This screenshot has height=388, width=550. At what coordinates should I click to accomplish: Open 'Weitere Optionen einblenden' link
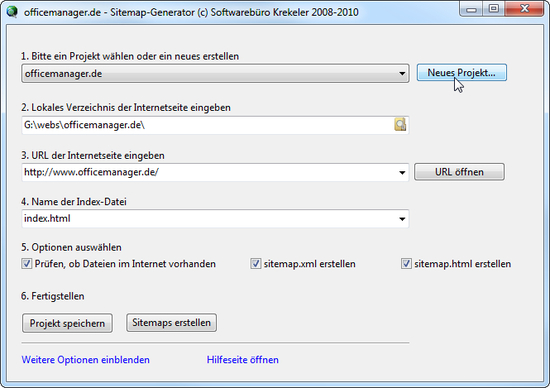(x=86, y=360)
